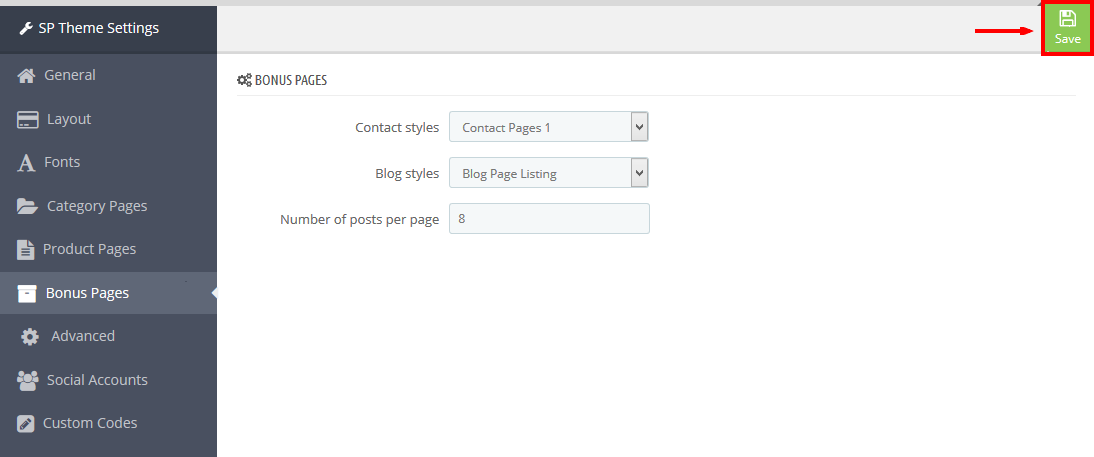Click the Category Pages folder icon
Viewport: 1094px width, 457px height.
click(x=27, y=207)
